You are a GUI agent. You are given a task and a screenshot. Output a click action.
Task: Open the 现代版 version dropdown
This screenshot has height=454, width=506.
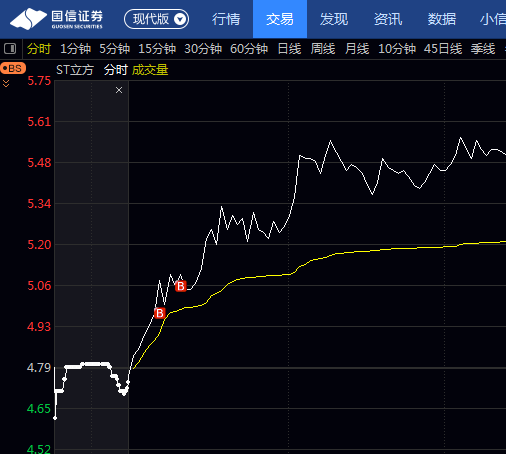pos(156,19)
